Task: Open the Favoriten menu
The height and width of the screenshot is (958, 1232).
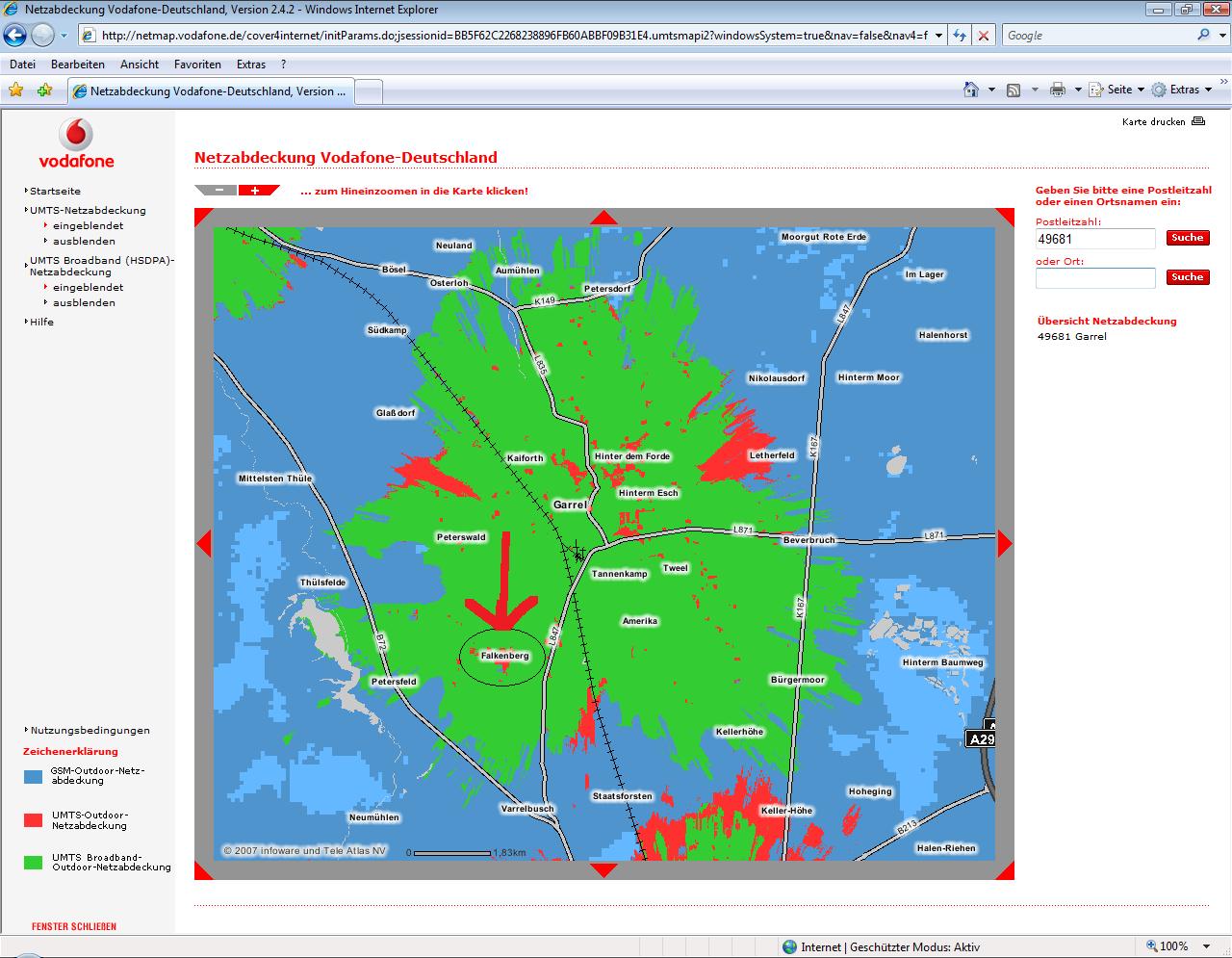Action: pyautogui.click(x=197, y=65)
